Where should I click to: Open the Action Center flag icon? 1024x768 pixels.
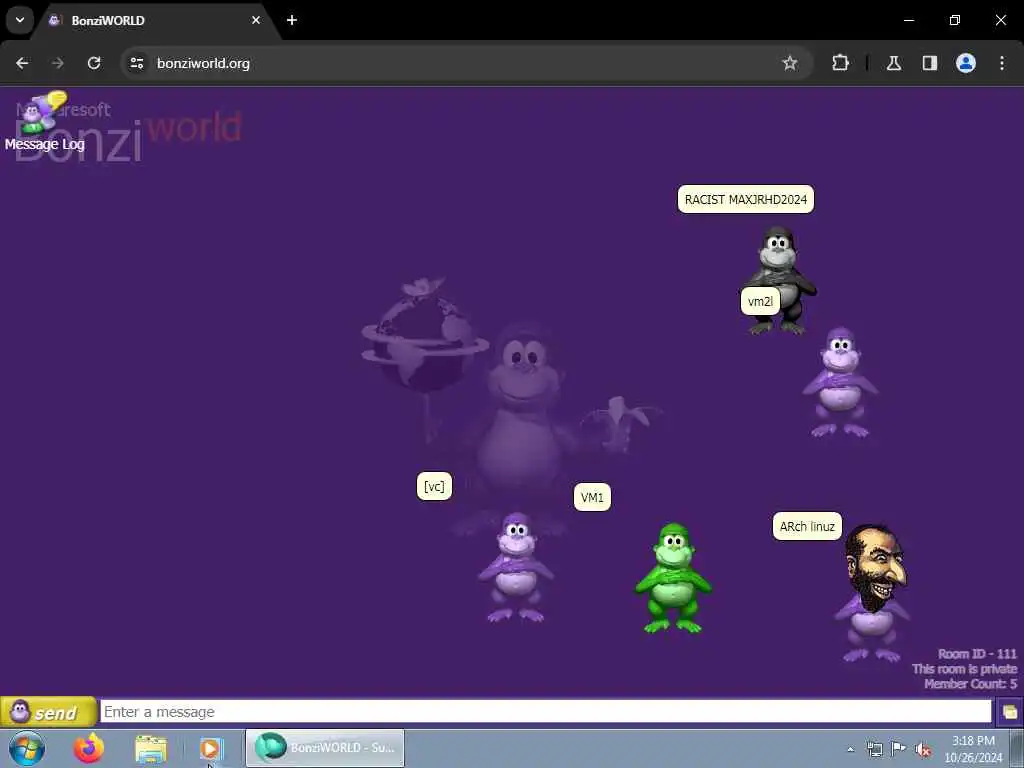pyautogui.click(x=899, y=749)
